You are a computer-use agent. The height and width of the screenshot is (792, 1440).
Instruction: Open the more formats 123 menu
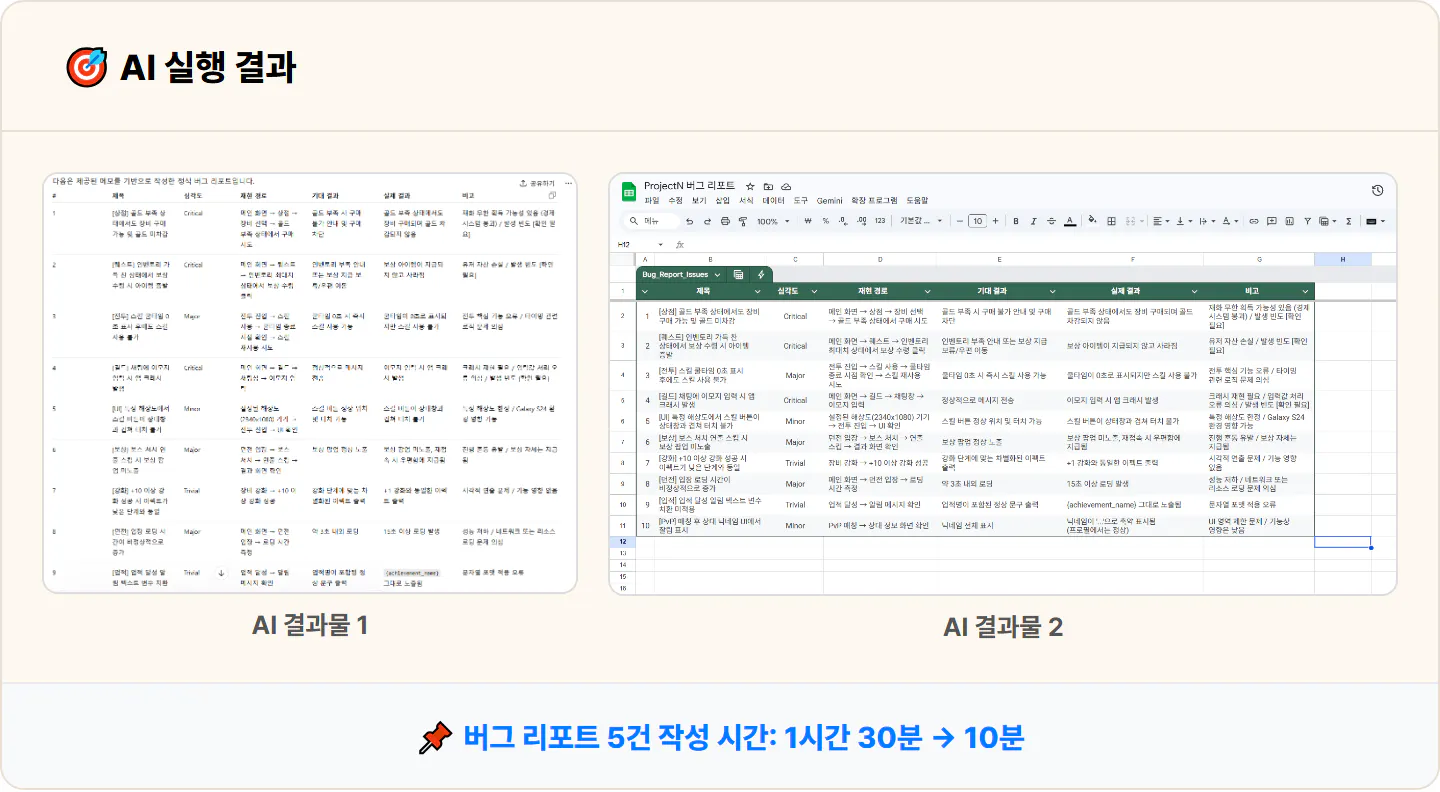(880, 221)
